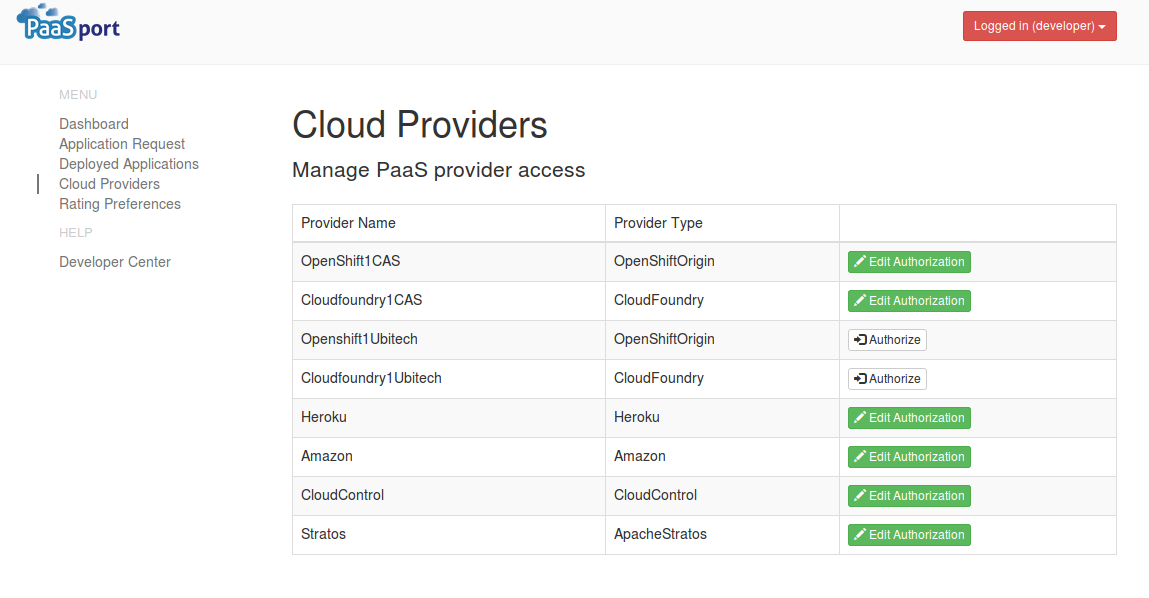1149x598 pixels.
Task: Click pencil icon in Amazon row
Action: point(860,457)
